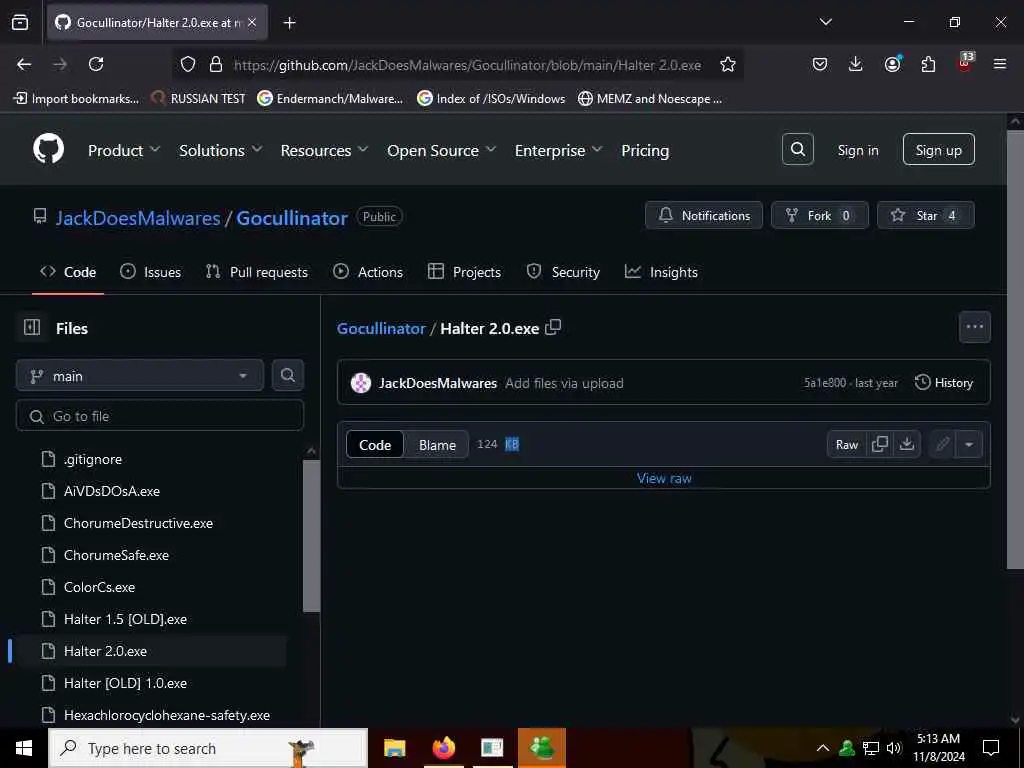1024x768 pixels.
Task: Open the Projects tab
Action: pos(464,272)
